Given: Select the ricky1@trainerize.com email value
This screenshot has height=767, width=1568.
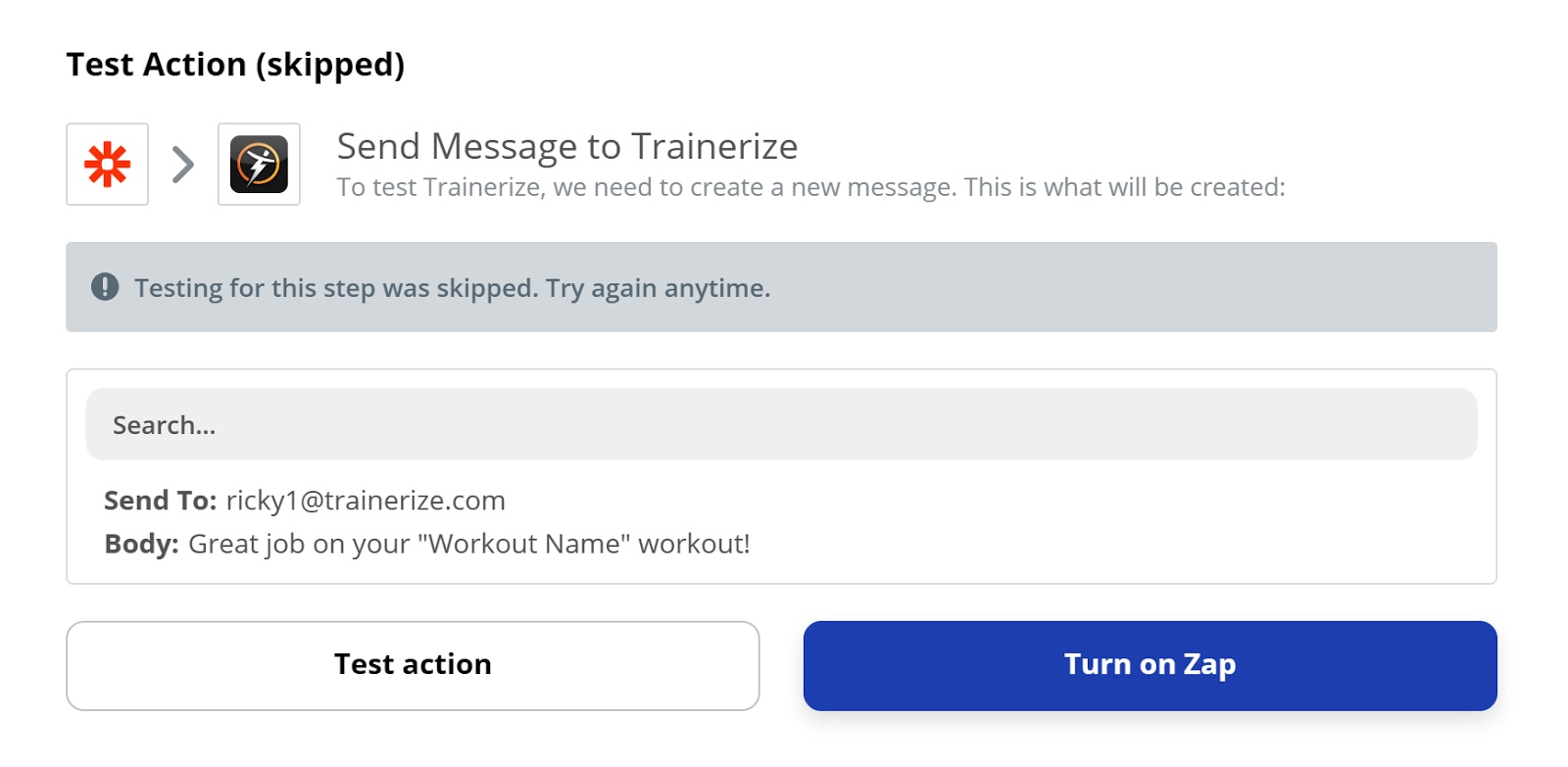Looking at the screenshot, I should (x=366, y=501).
